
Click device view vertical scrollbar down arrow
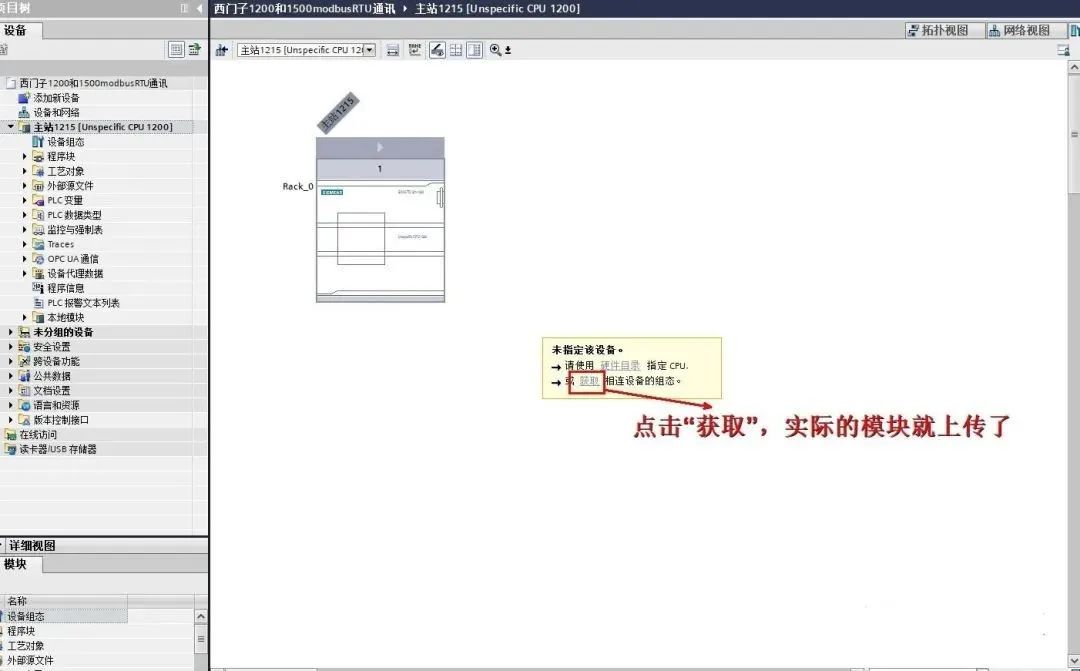pyautogui.click(x=1074, y=660)
